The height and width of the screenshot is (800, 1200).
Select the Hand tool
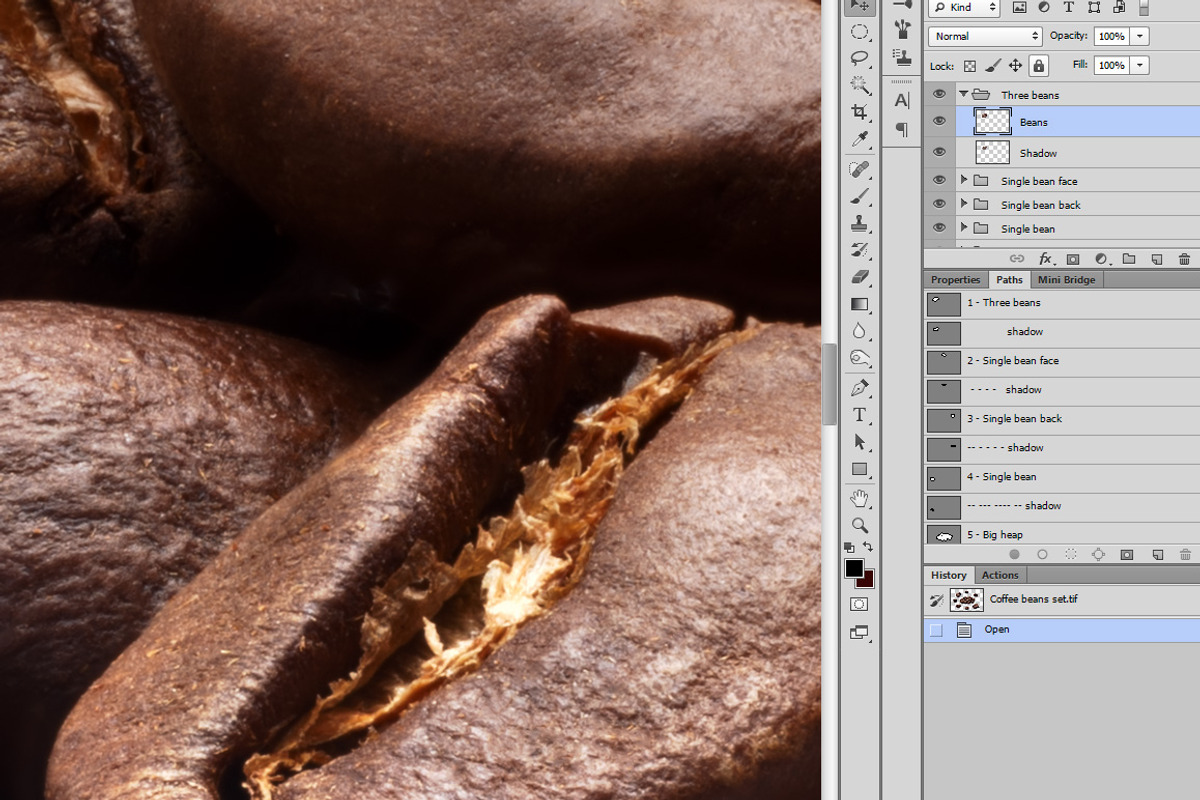pos(859,498)
